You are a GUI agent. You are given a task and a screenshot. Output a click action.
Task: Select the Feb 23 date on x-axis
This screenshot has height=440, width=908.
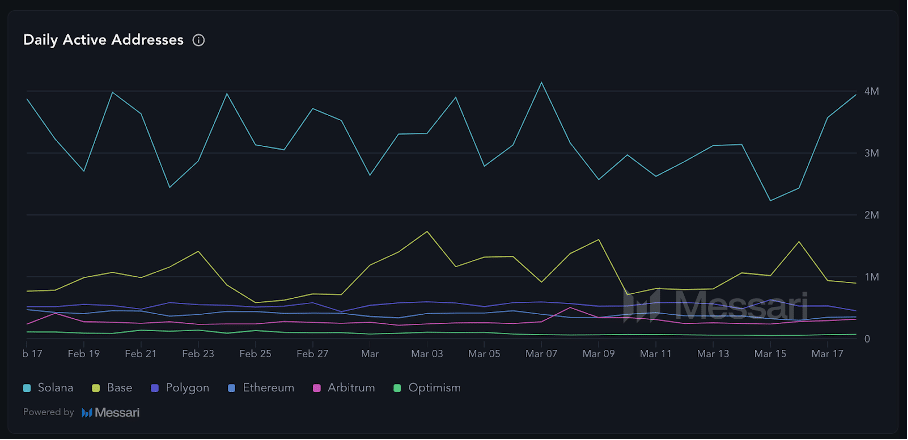click(x=198, y=354)
